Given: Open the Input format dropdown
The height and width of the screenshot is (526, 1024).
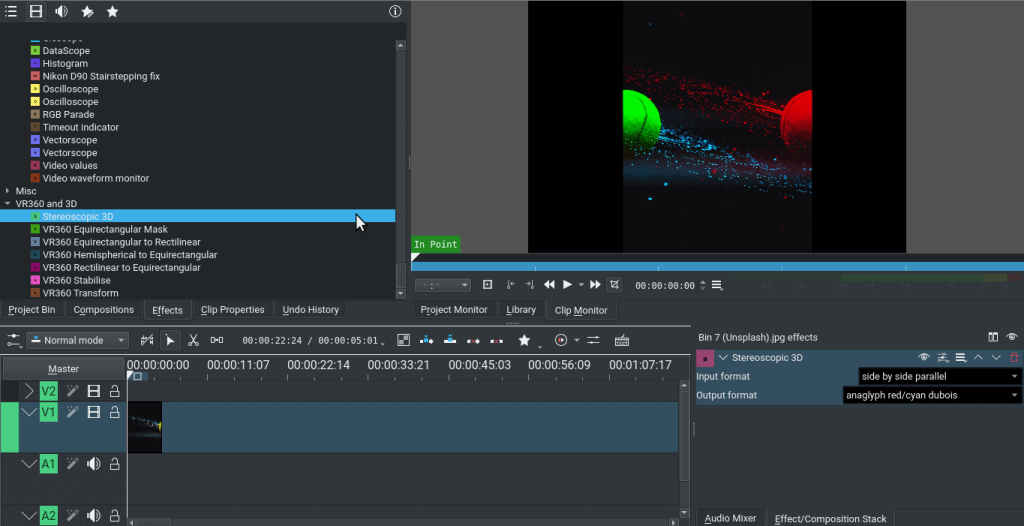Looking at the screenshot, I should pos(939,376).
